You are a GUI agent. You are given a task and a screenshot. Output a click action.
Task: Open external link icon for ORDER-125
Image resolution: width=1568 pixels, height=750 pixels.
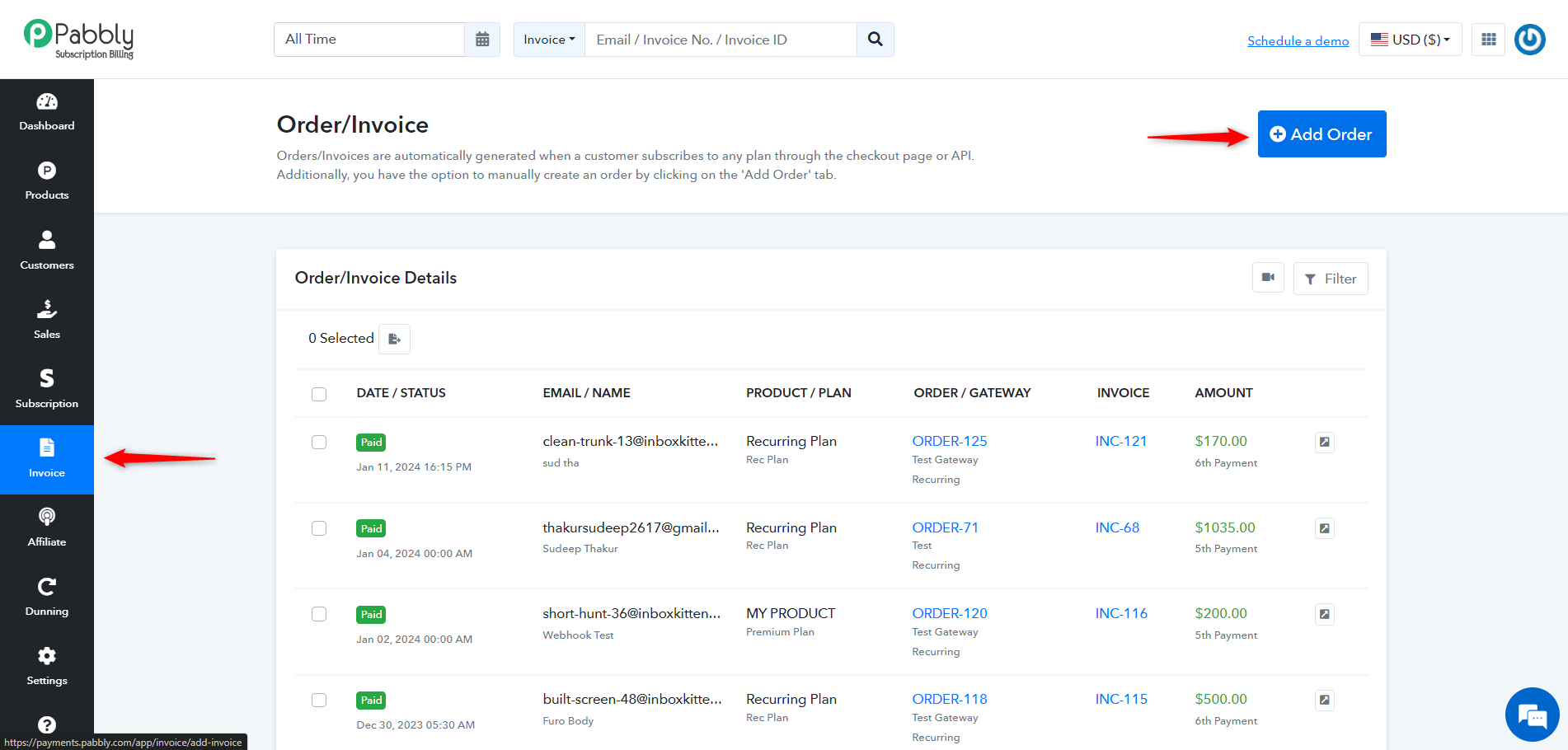point(1325,443)
